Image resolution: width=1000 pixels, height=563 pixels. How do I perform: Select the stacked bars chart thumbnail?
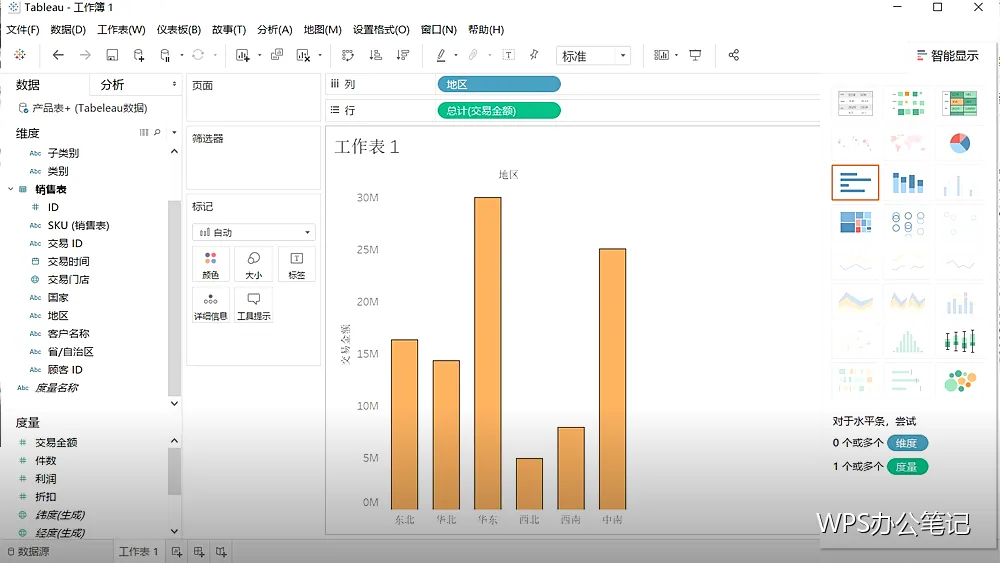pos(908,182)
